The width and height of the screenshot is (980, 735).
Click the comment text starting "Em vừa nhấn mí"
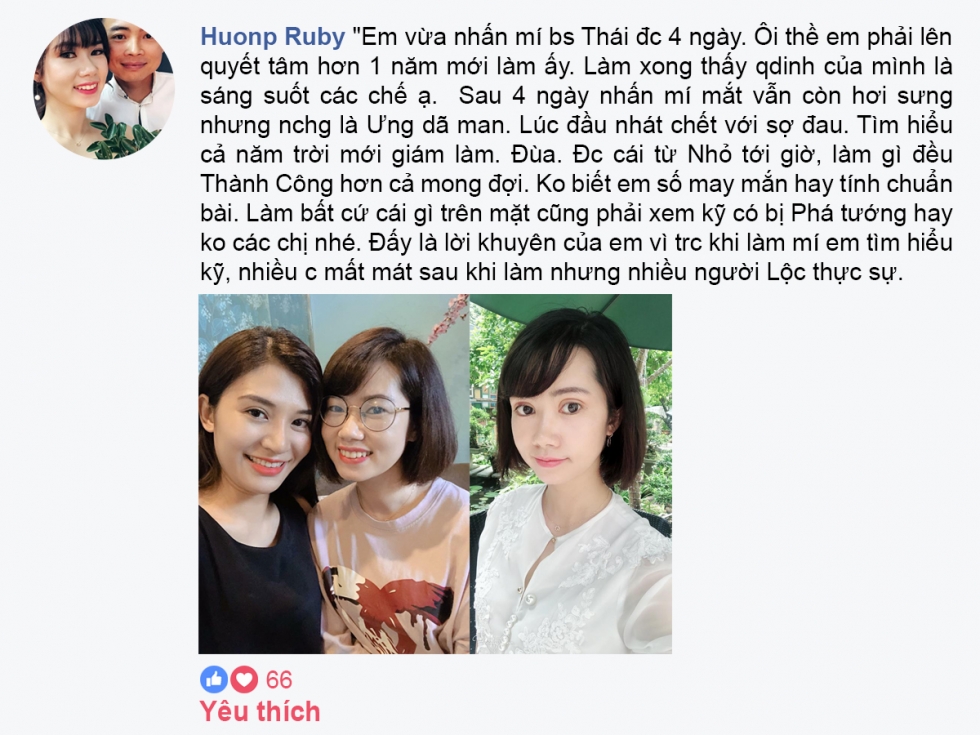[576, 154]
